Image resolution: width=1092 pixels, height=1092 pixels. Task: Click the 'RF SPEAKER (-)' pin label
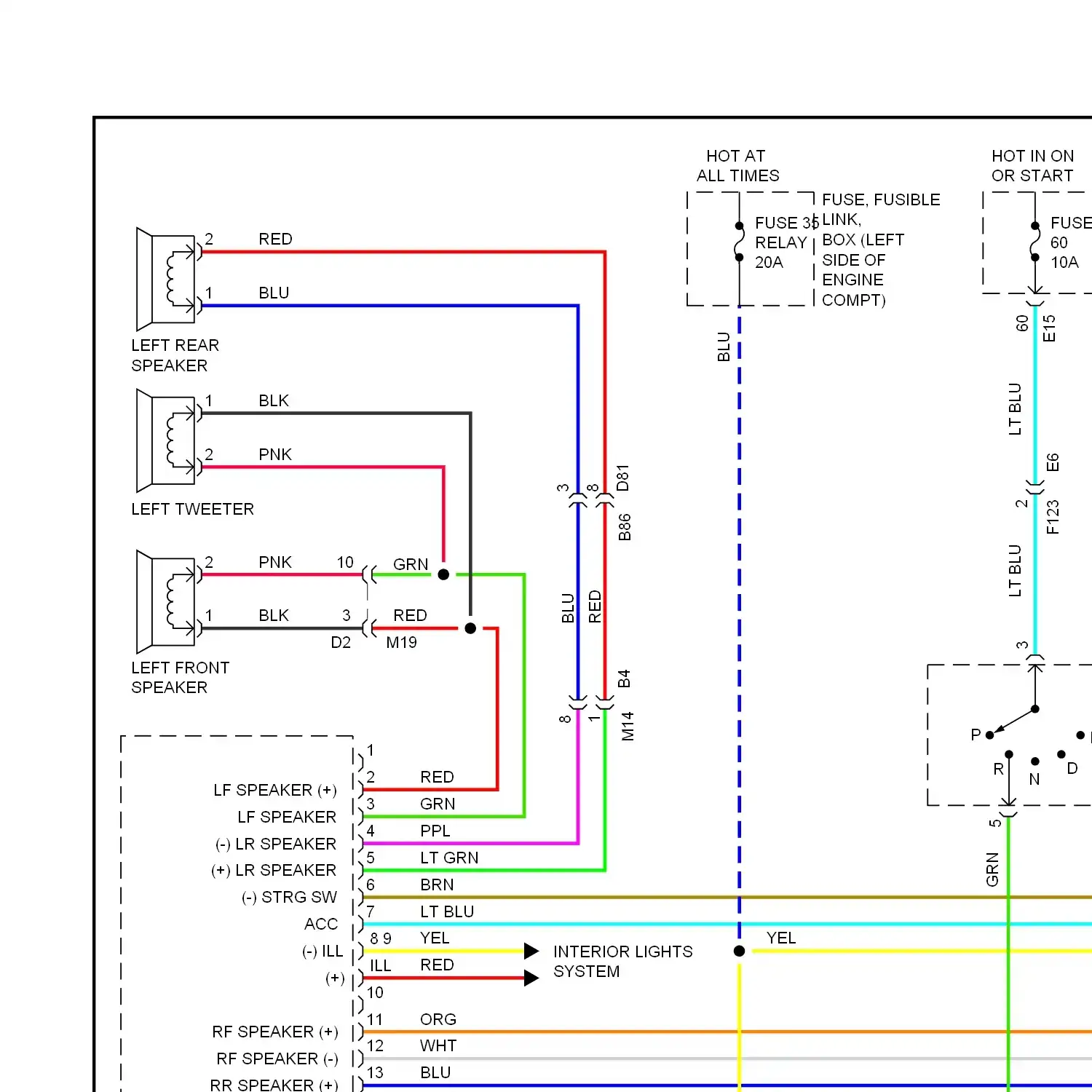pyautogui.click(x=277, y=1059)
